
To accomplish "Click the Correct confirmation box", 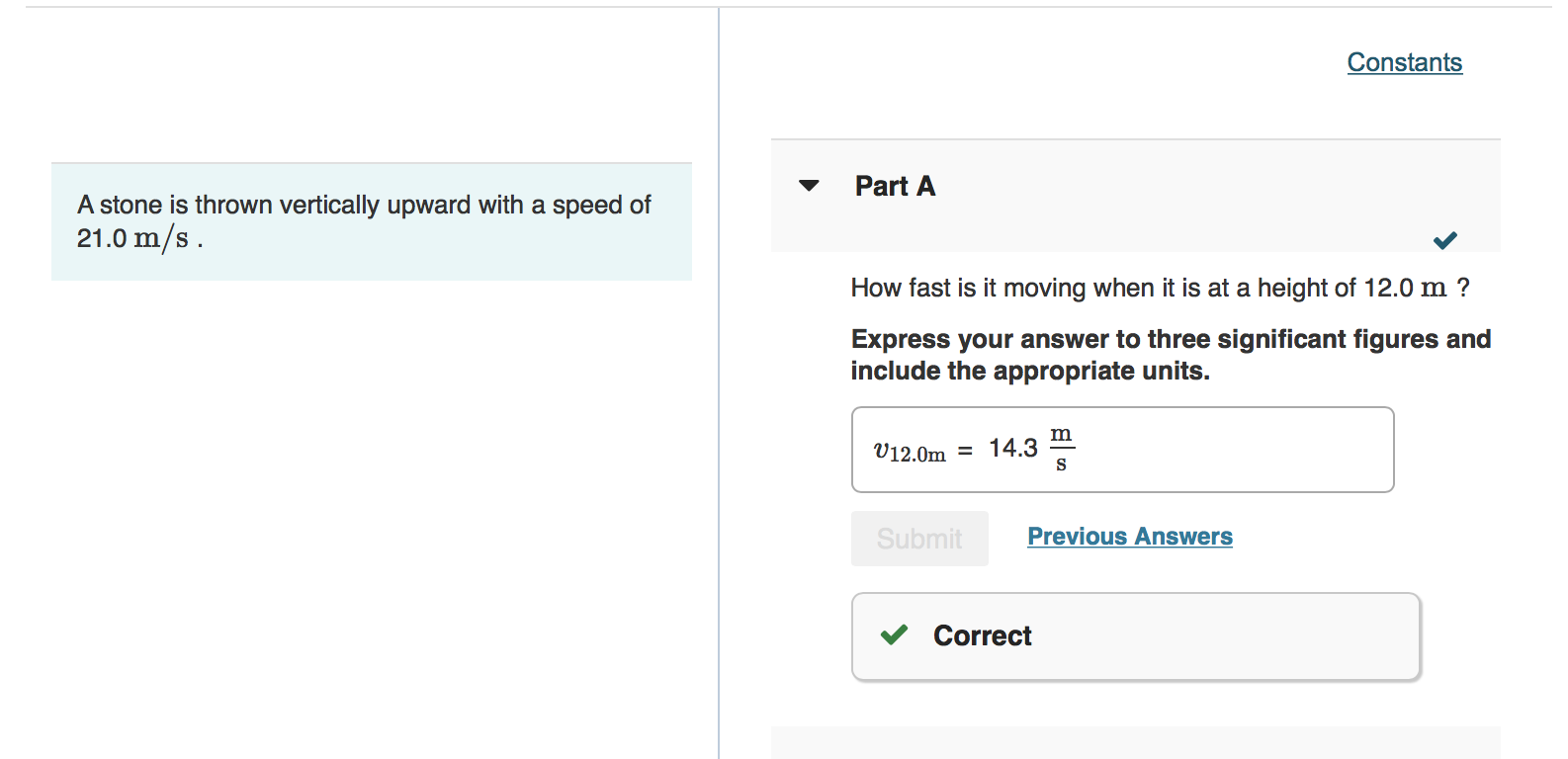I will tap(1135, 636).
